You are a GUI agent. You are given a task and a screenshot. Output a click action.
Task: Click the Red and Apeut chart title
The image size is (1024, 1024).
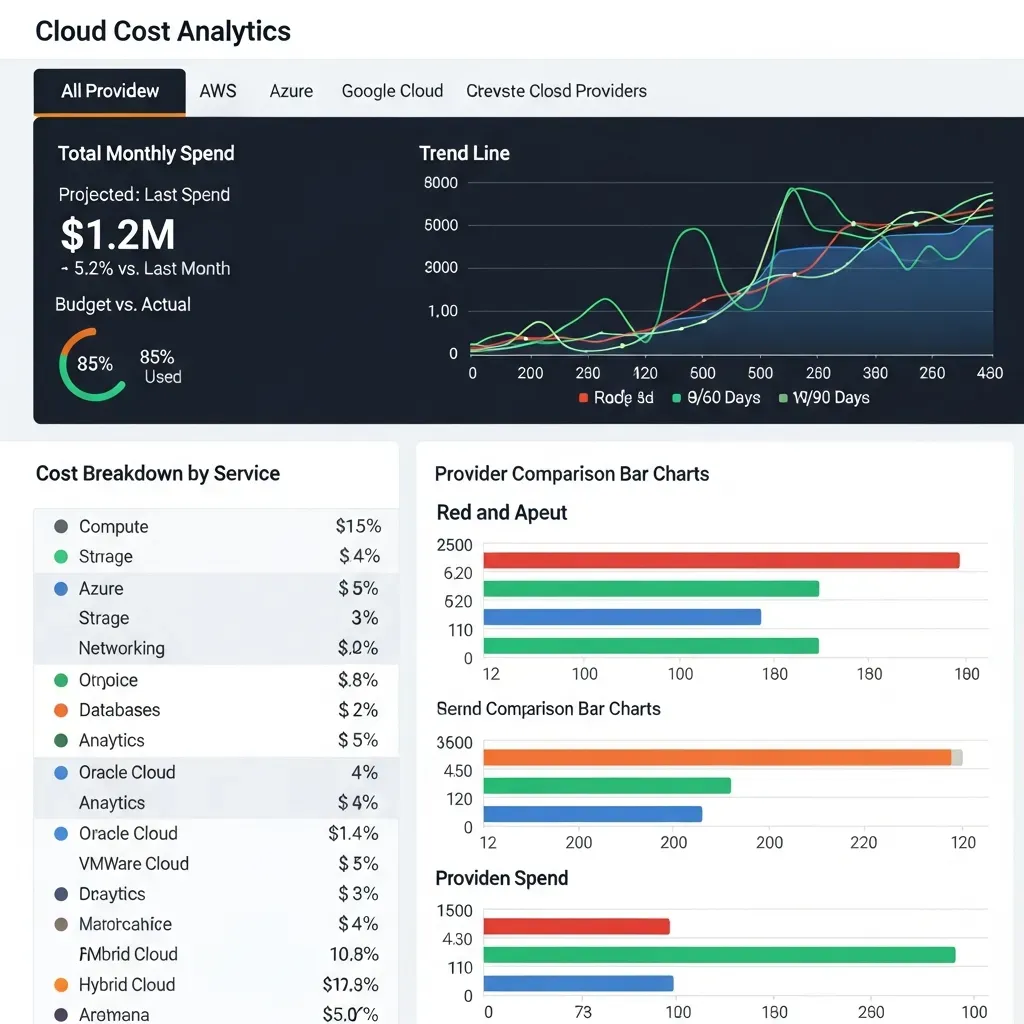[502, 513]
